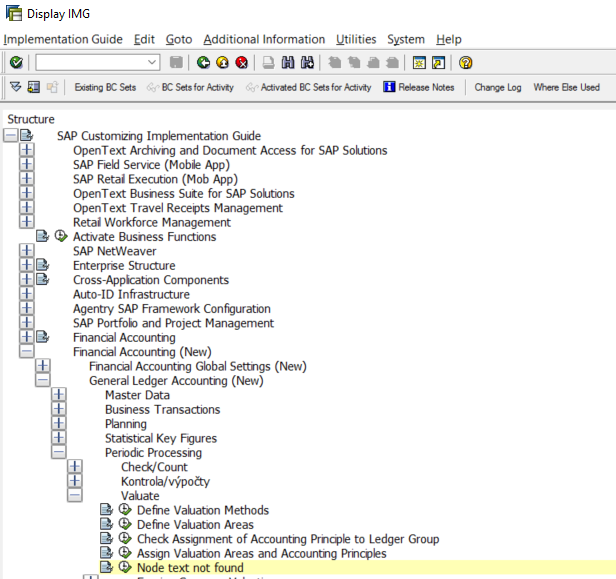Screen dimensions: 616x579
Task: Collapse the Valuate node
Action: (x=75, y=495)
